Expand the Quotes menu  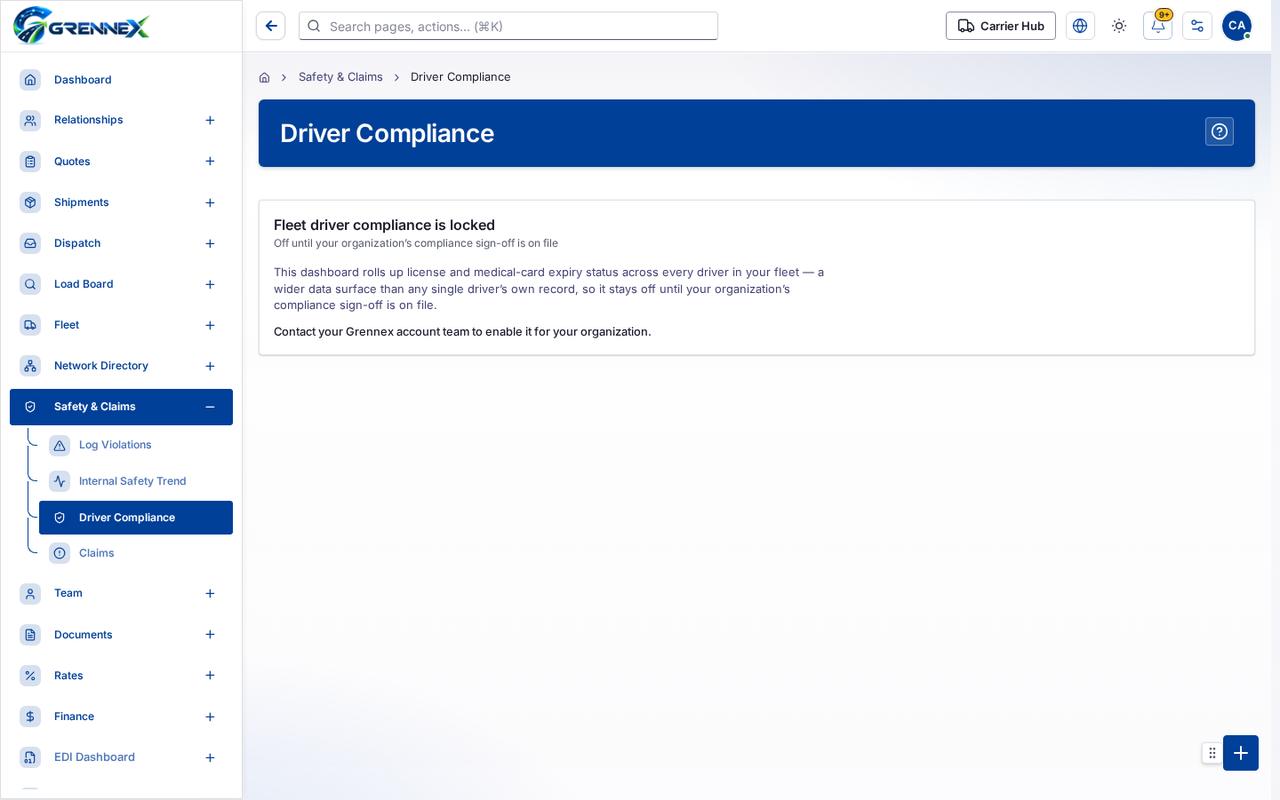coord(210,161)
